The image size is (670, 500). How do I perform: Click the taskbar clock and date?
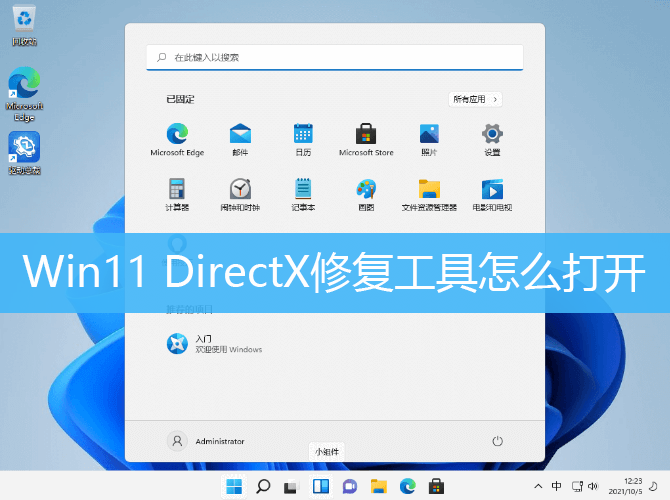pyautogui.click(x=633, y=486)
